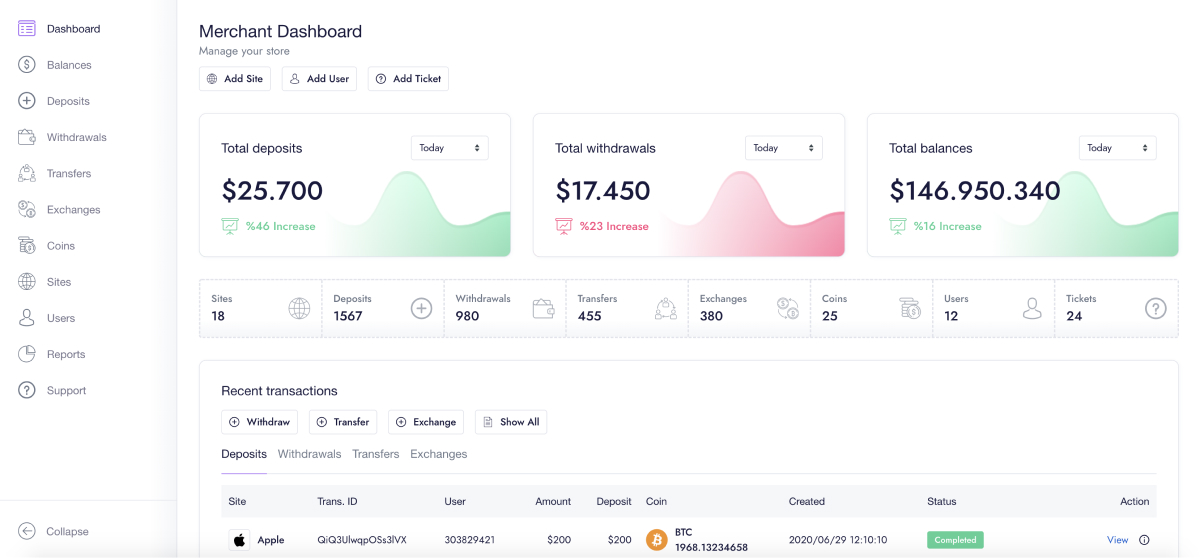1200x558 pixels.
Task: Click the Dashboard icon in sidebar
Action: [x=27, y=29]
